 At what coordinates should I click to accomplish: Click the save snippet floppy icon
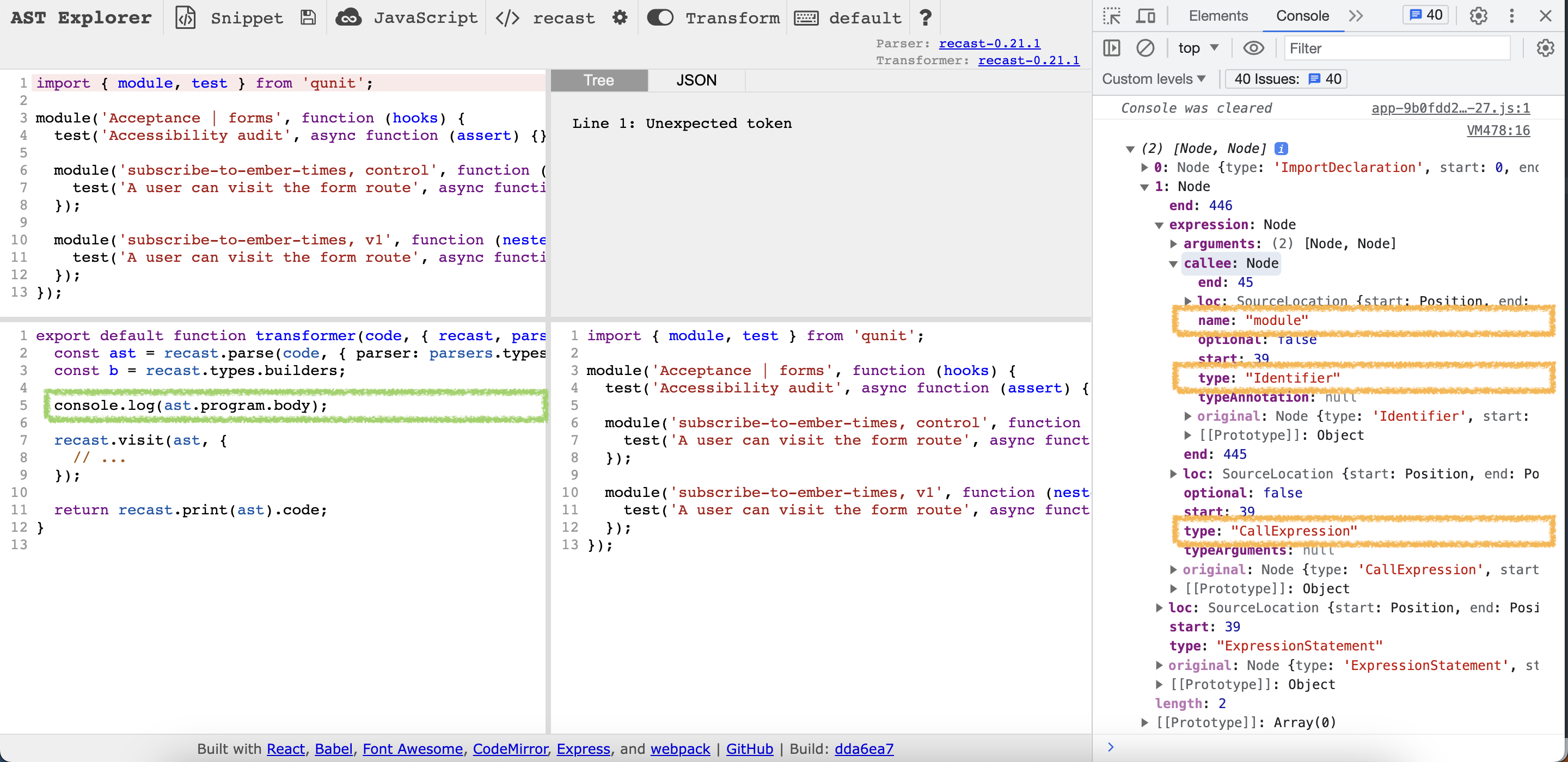click(309, 17)
